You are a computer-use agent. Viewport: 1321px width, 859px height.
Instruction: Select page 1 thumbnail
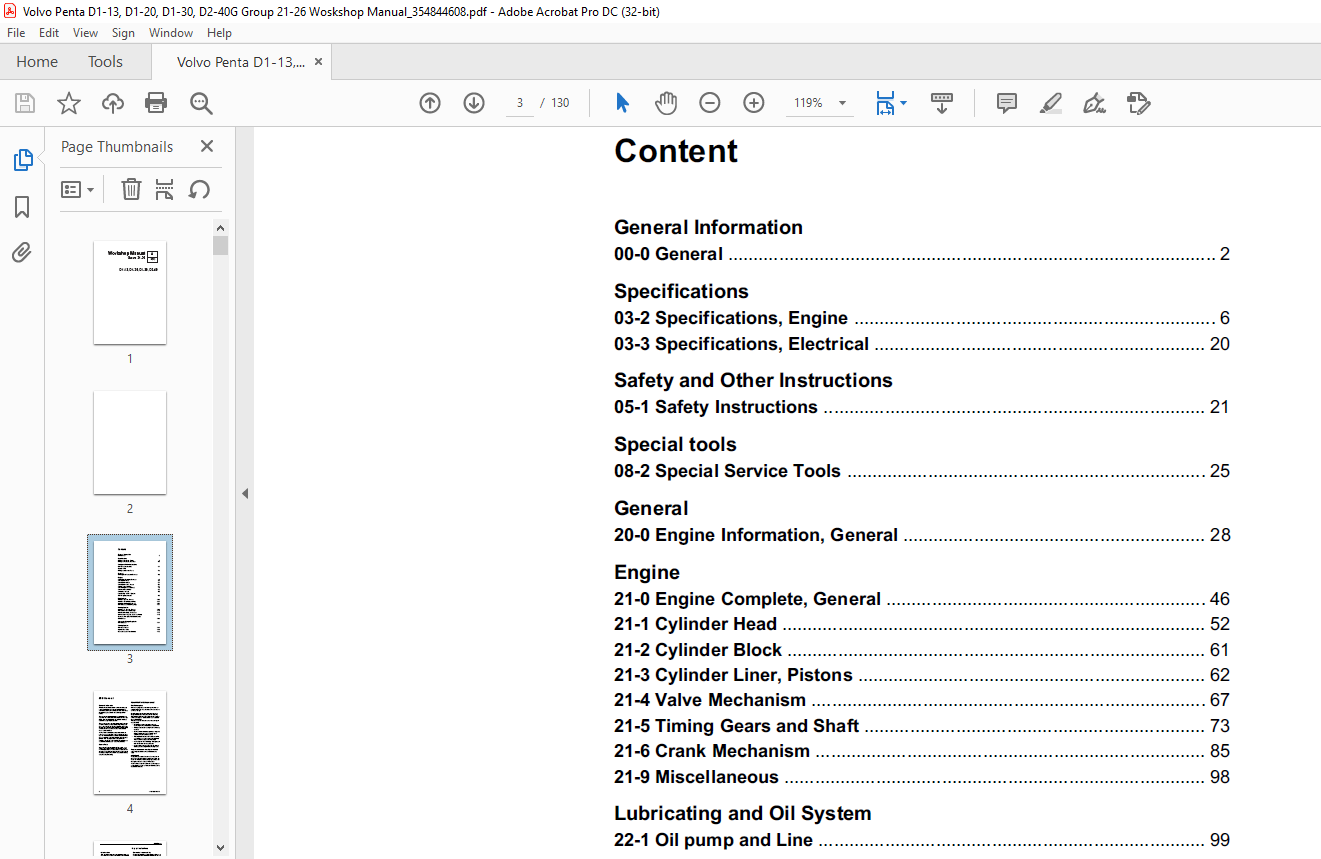(x=130, y=292)
